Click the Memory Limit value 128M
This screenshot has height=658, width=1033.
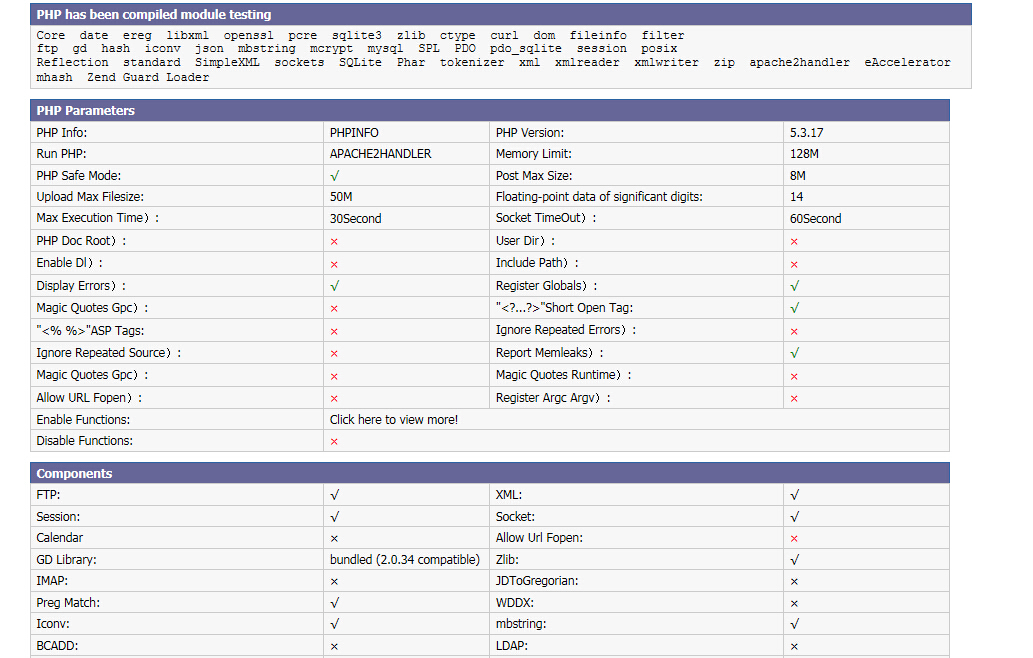804,155
